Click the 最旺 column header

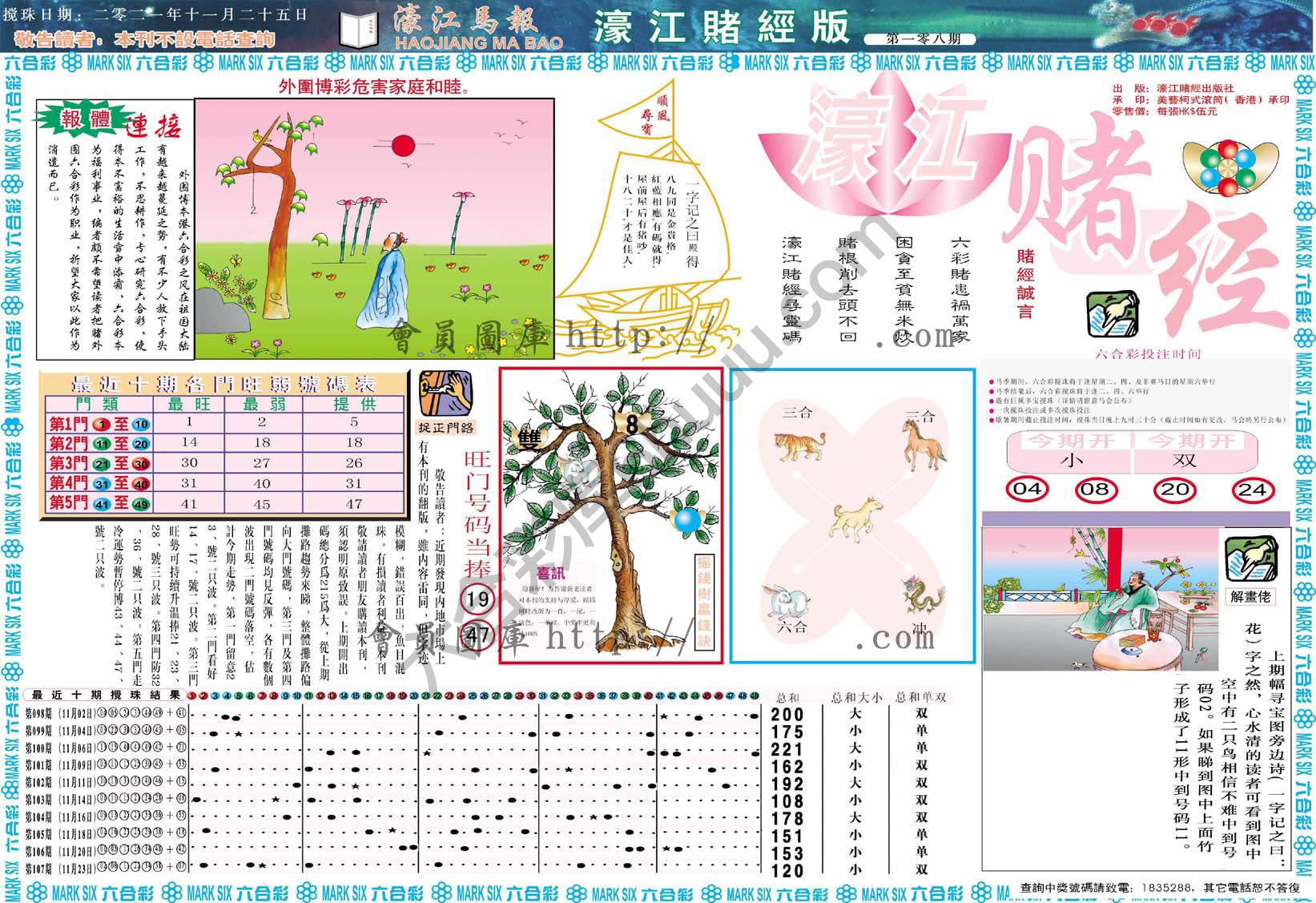(x=190, y=404)
